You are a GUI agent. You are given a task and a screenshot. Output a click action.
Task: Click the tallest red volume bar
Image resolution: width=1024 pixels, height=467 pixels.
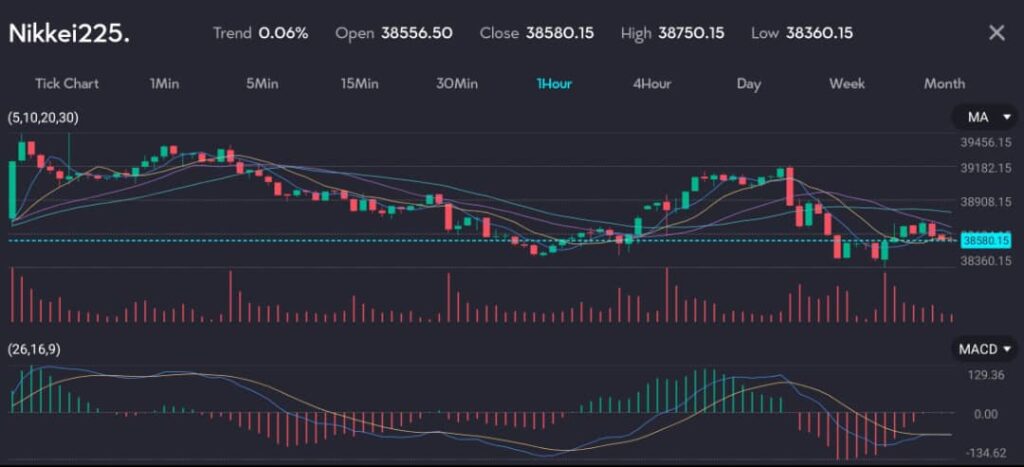(x=666, y=296)
